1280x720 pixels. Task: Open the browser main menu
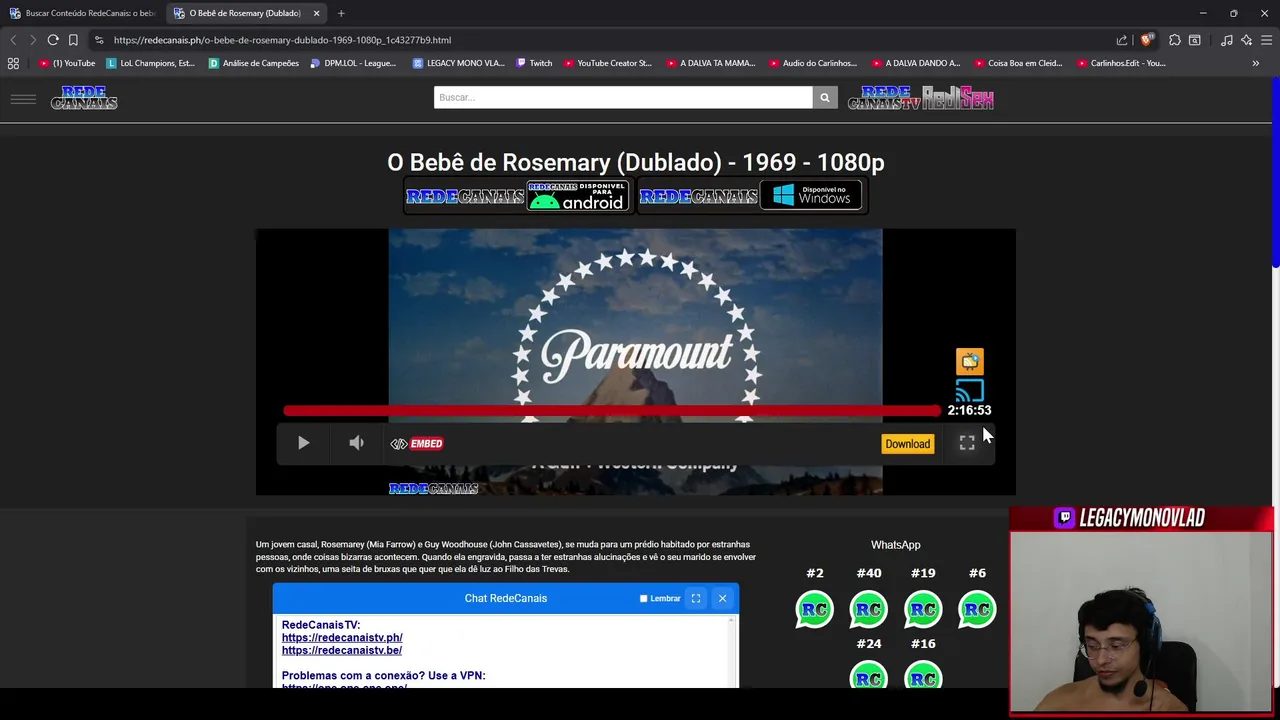click(x=1267, y=40)
